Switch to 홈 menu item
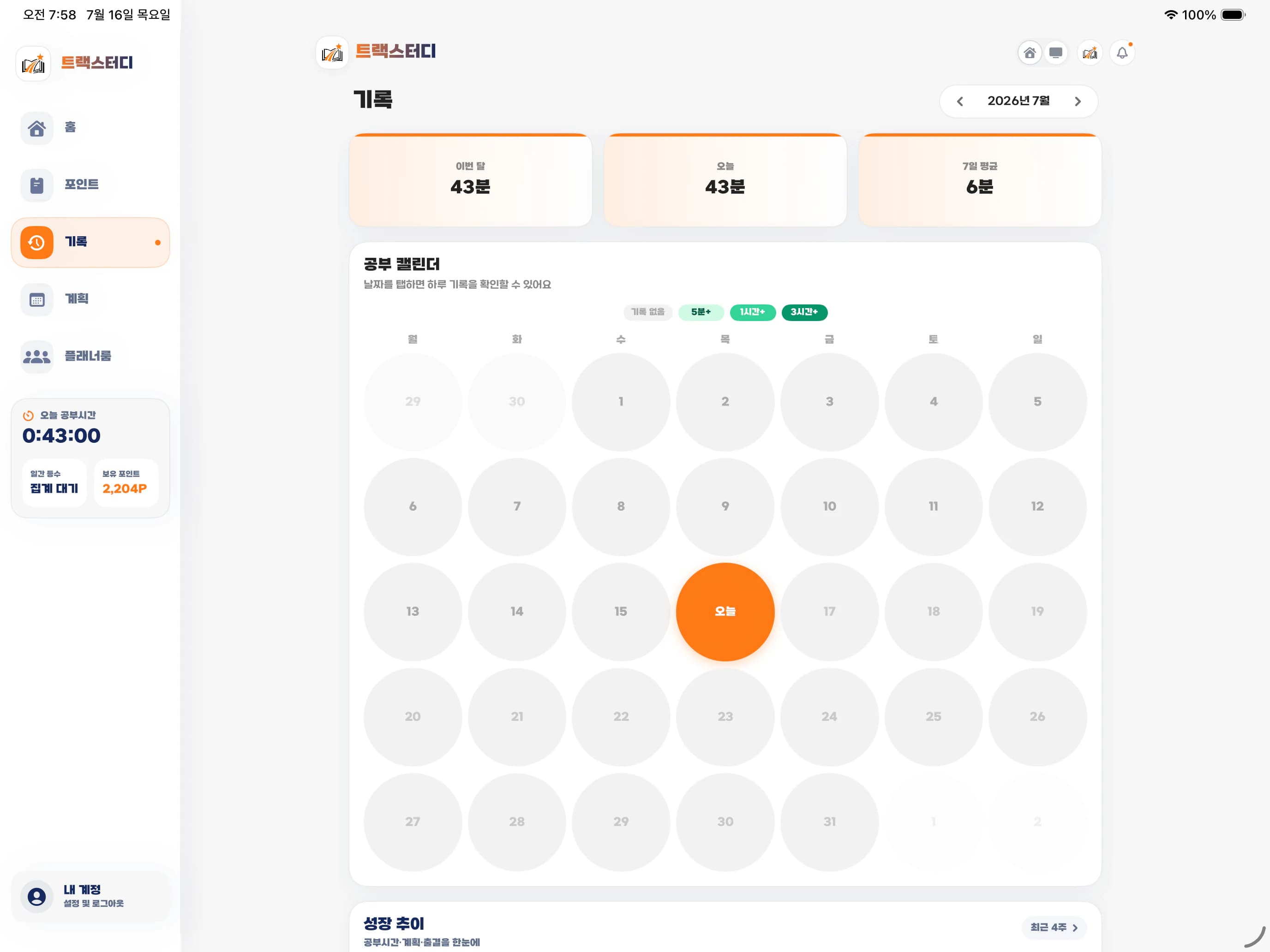 (91, 128)
